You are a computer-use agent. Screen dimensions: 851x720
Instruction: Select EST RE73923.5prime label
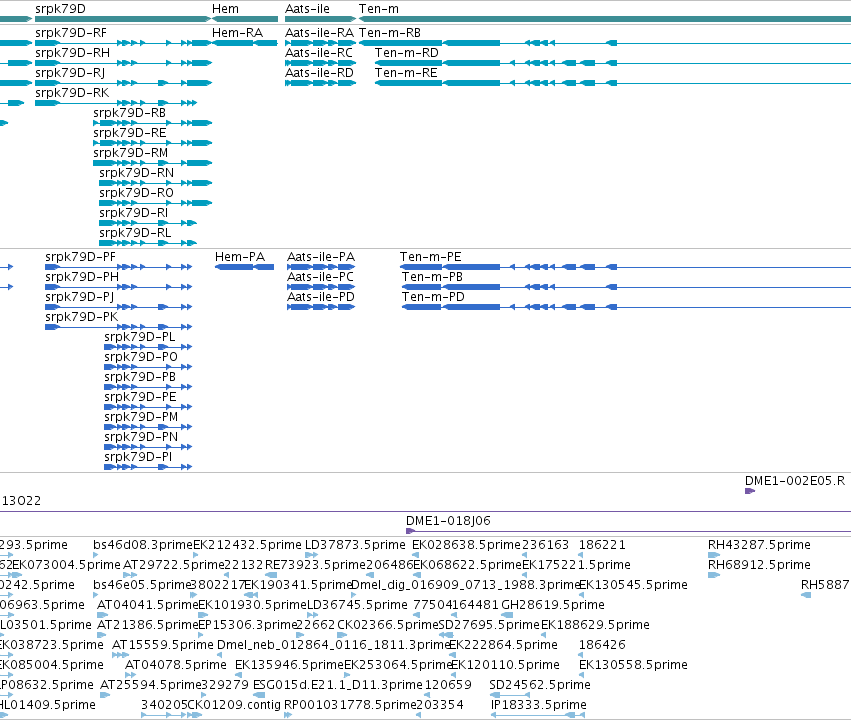pyautogui.click(x=315, y=565)
